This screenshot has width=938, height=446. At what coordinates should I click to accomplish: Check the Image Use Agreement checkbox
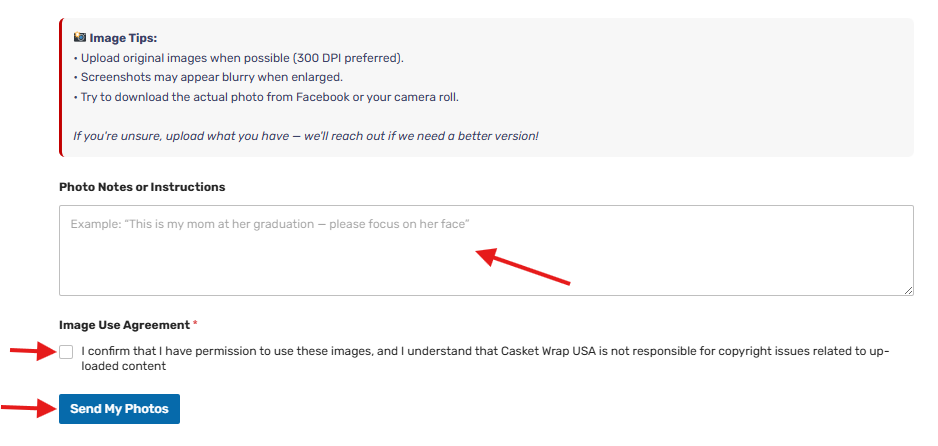tap(66, 352)
